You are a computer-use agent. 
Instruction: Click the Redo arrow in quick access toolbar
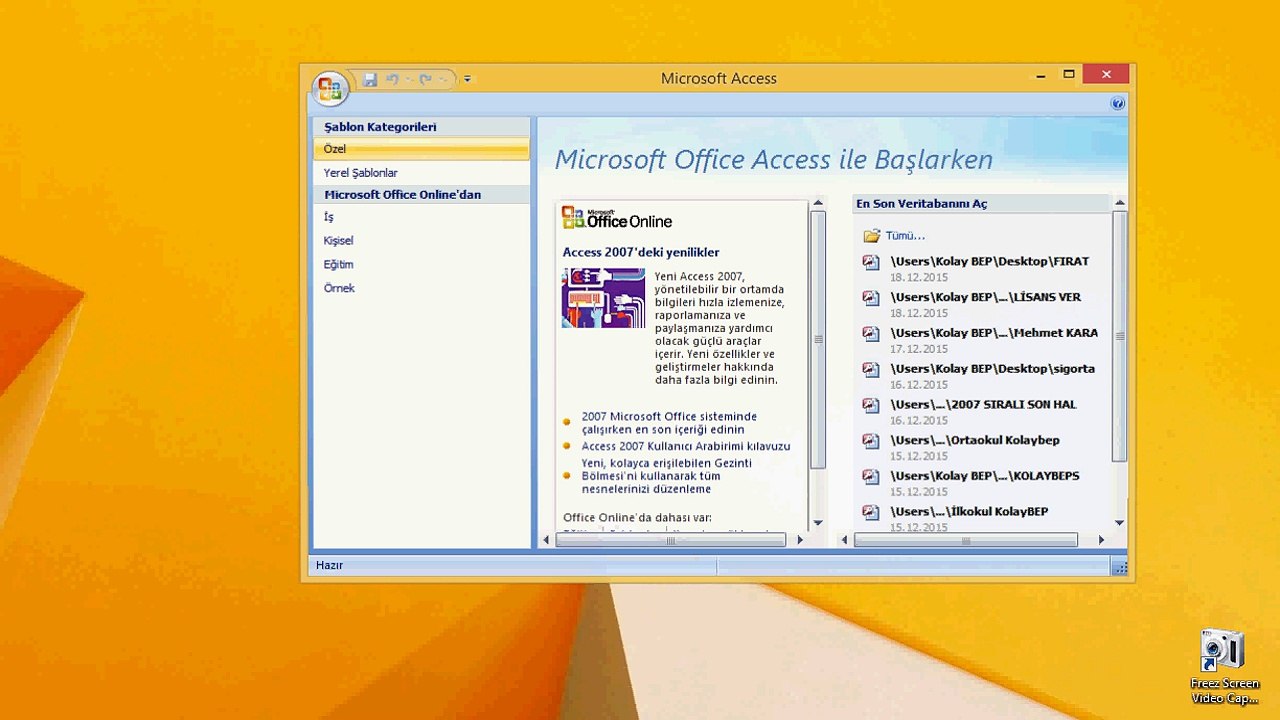point(425,79)
